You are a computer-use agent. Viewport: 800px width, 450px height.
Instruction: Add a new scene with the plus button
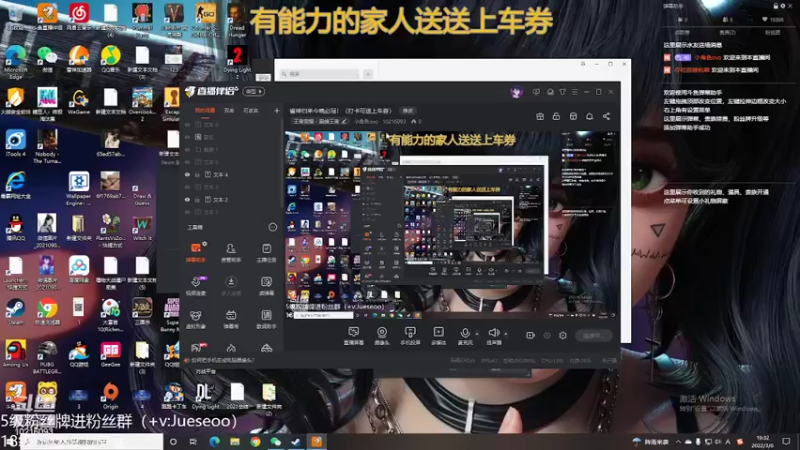277,111
